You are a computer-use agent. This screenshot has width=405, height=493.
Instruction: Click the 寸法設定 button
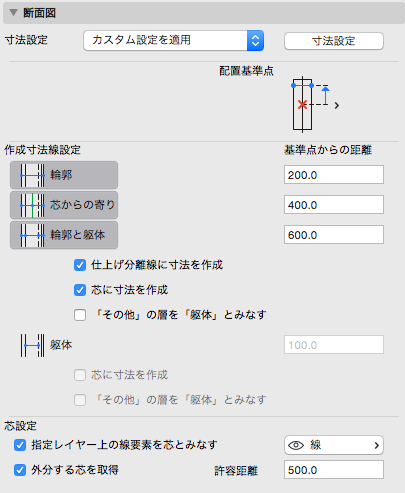tap(334, 41)
